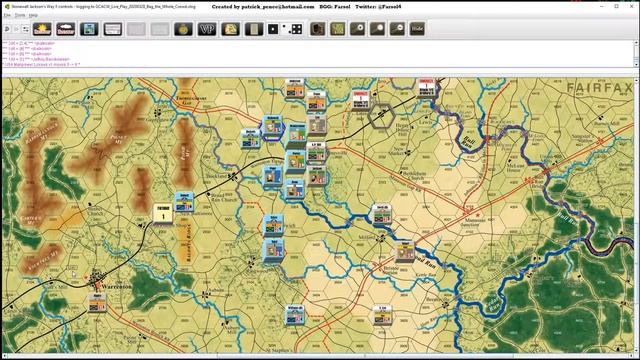The image size is (640, 360).
Task: Click the FAIRFAX county label
Action: (599, 87)
